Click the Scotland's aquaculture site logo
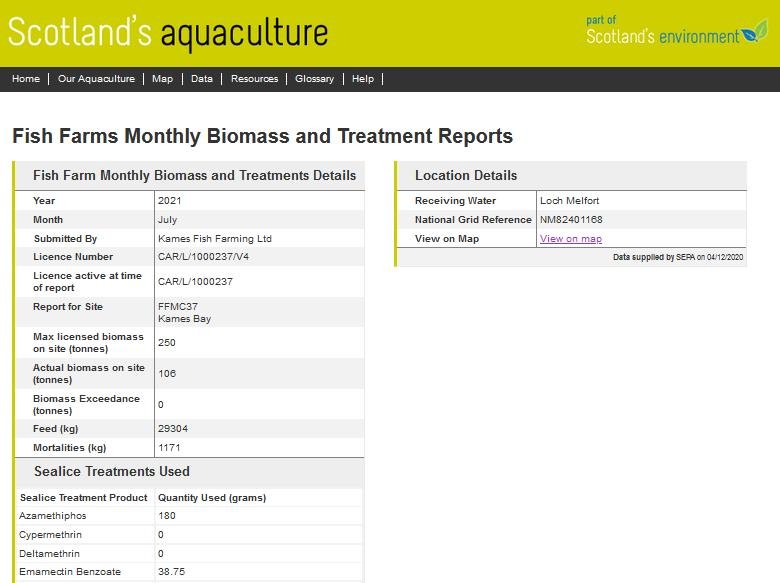This screenshot has width=780, height=583. click(x=168, y=33)
